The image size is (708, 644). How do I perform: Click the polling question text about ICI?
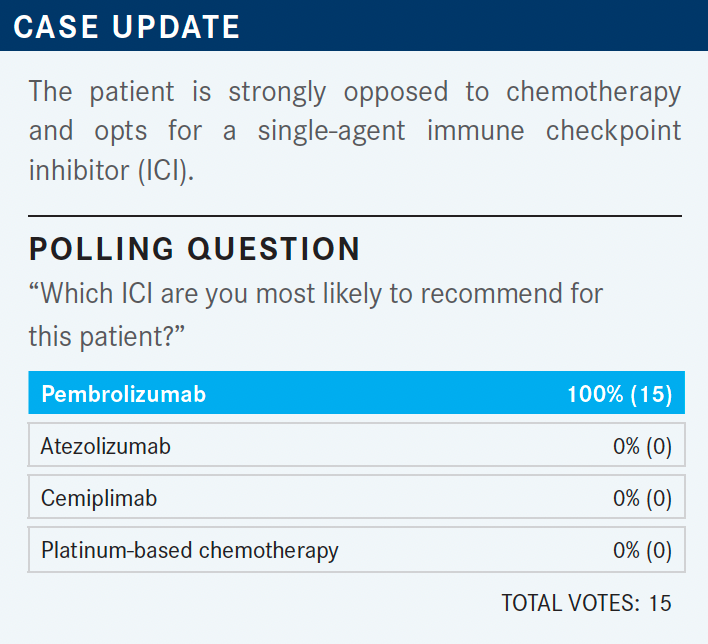pyautogui.click(x=316, y=315)
